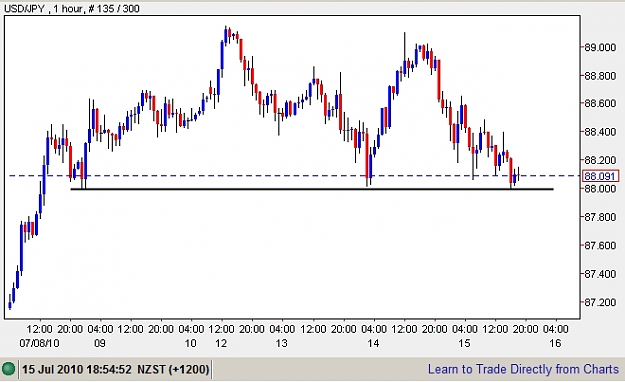Image resolution: width=625 pixels, height=382 pixels.
Task: Select the dashed blue current price line
Action: pos(294,175)
